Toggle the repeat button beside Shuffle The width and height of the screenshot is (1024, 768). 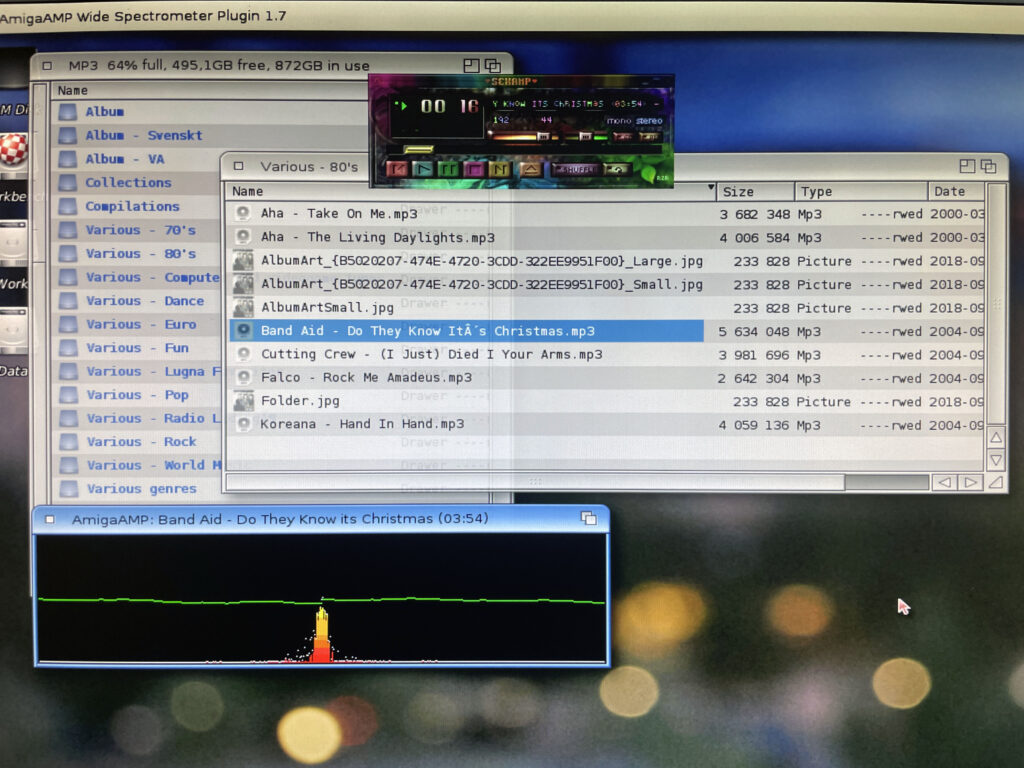click(617, 169)
